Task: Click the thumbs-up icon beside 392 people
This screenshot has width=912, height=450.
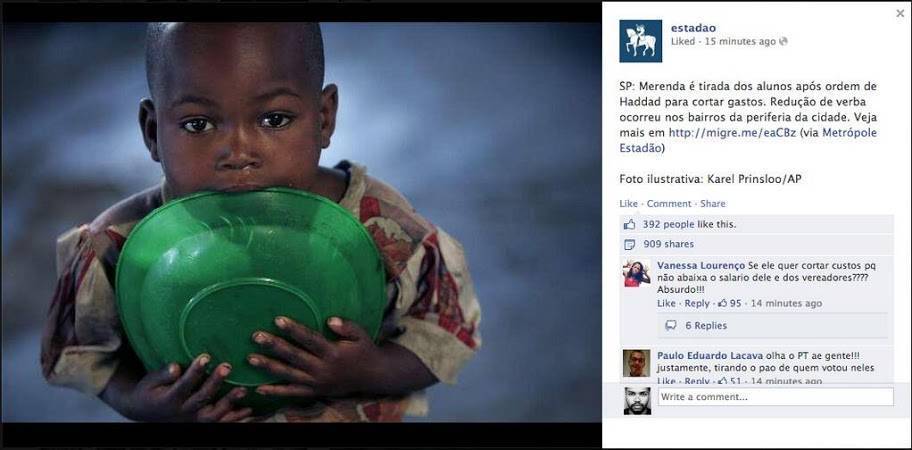Action: point(629,224)
